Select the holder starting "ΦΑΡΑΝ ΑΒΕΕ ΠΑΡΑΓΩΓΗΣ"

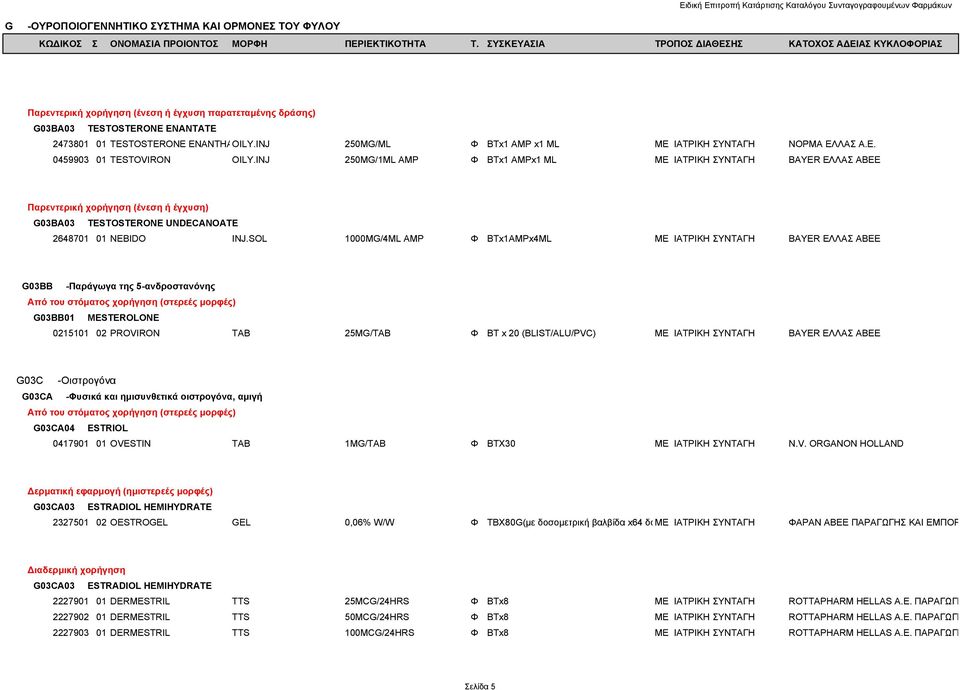[x=873, y=523]
